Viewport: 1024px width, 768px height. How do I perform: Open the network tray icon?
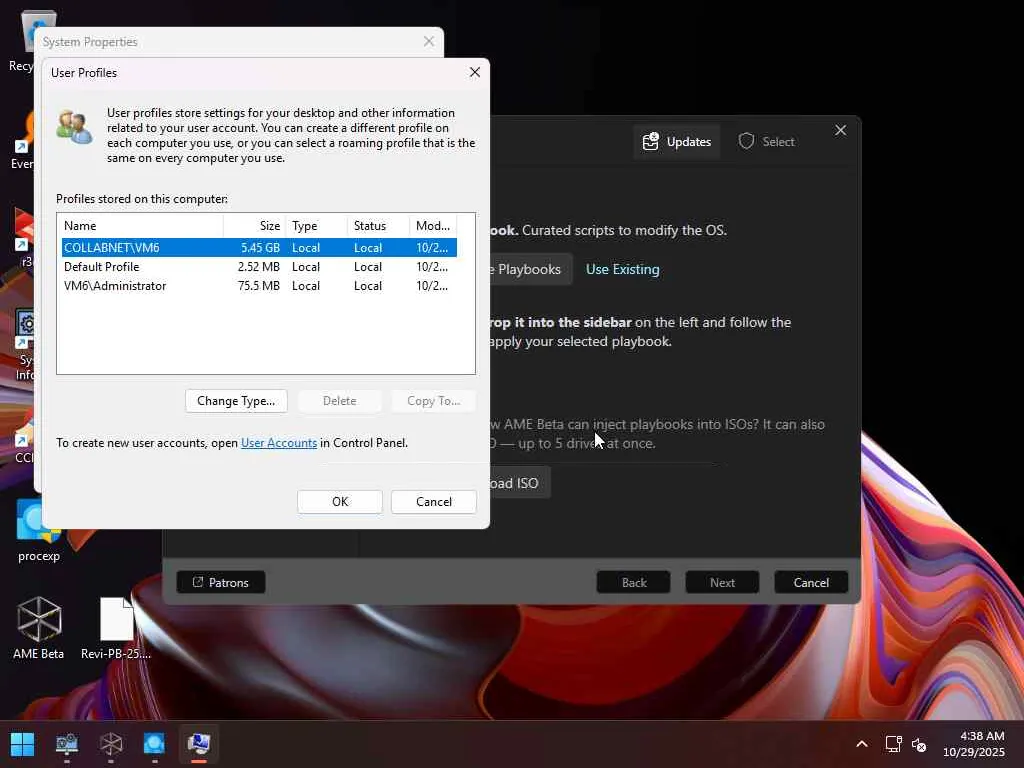click(893, 744)
